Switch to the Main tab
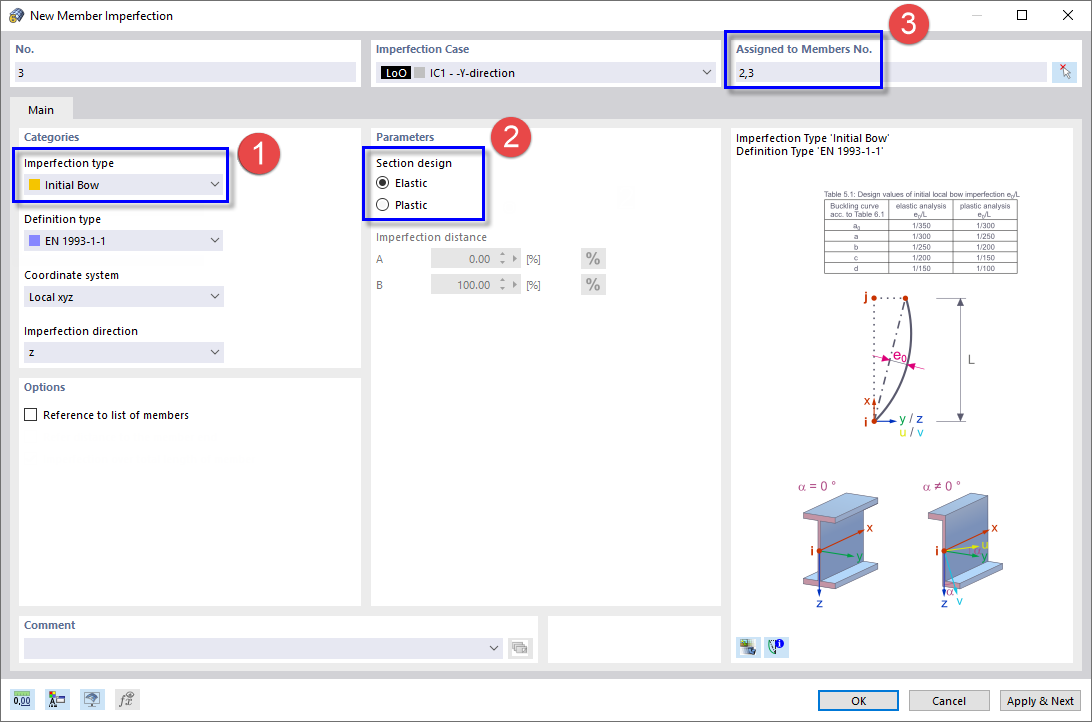 pyautogui.click(x=41, y=109)
